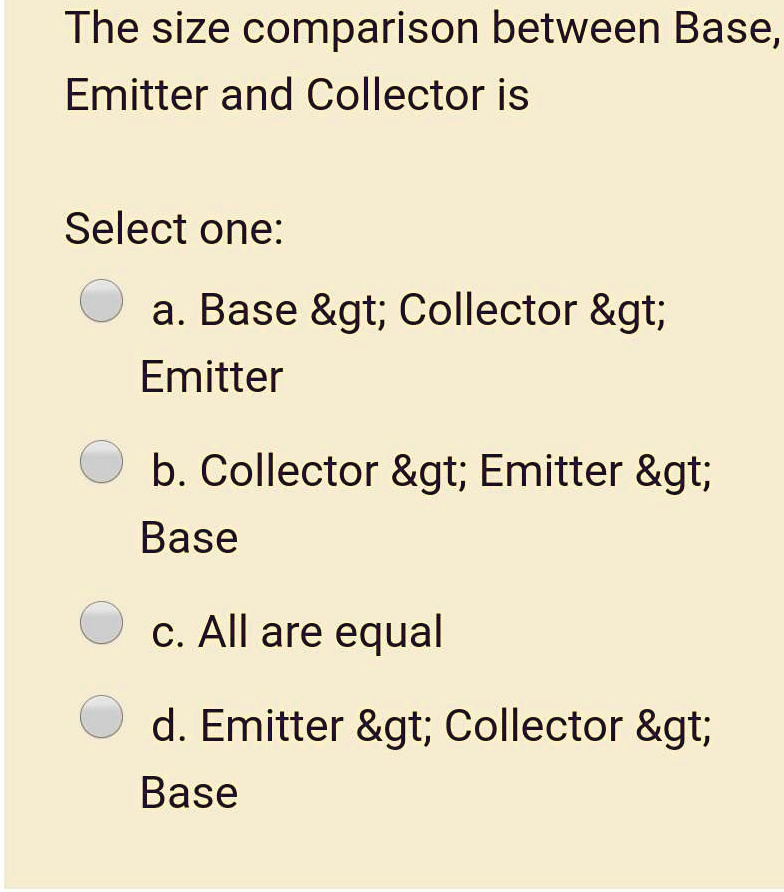Click the unselected circle beside option c

click(100, 620)
